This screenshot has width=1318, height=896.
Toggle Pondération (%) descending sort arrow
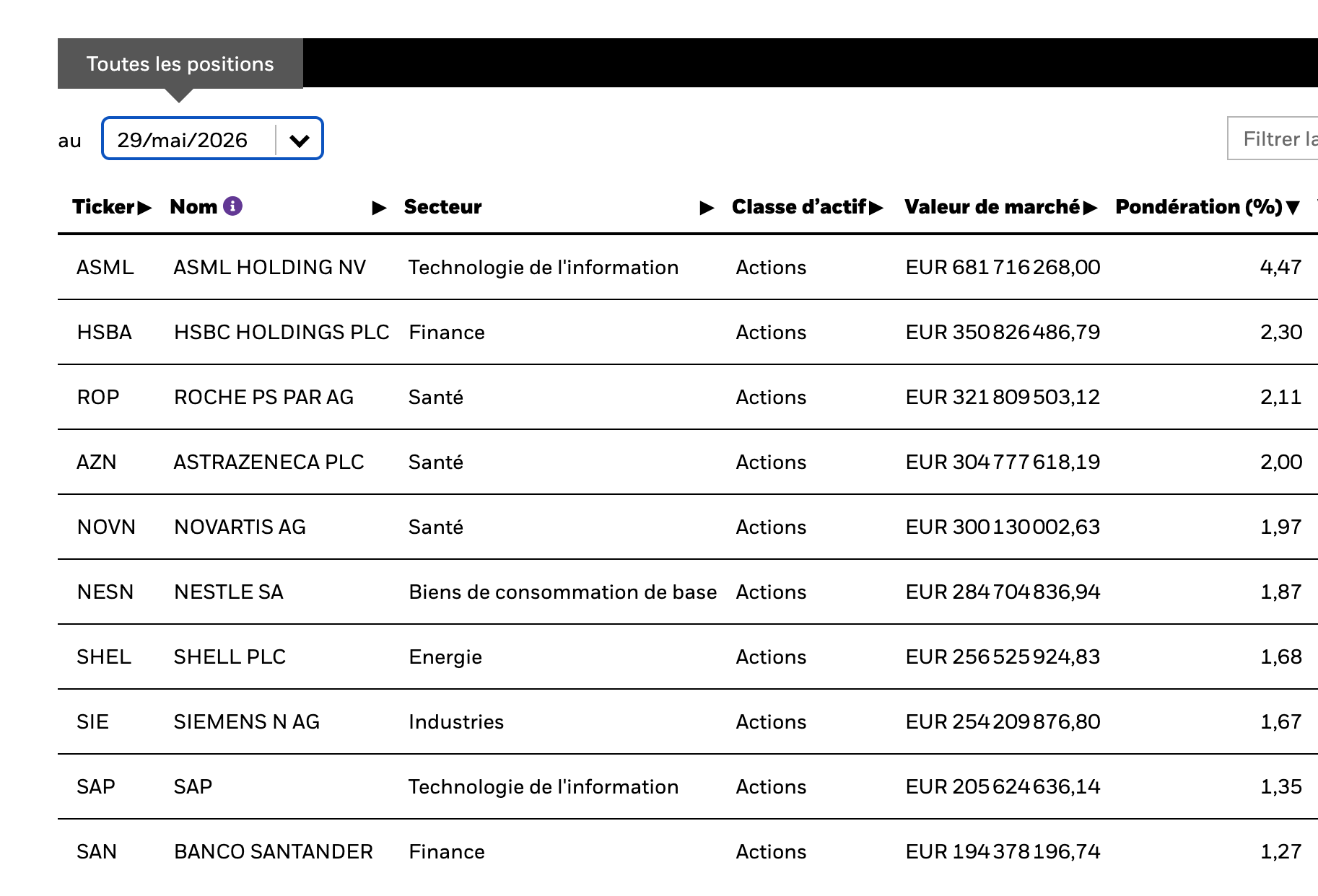click(1293, 208)
